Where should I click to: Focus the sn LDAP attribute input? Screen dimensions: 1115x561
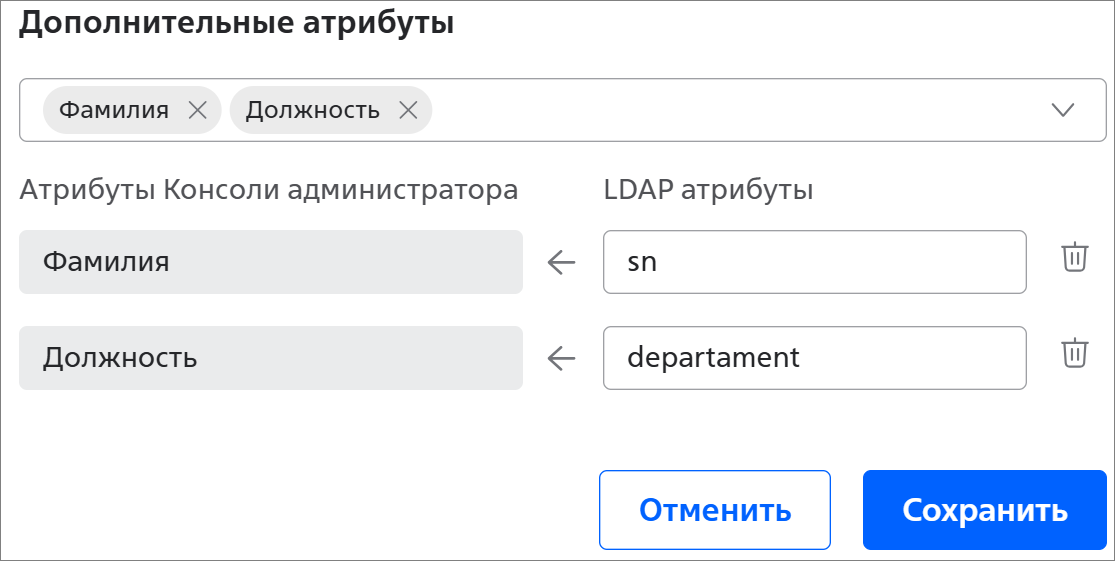(814, 263)
